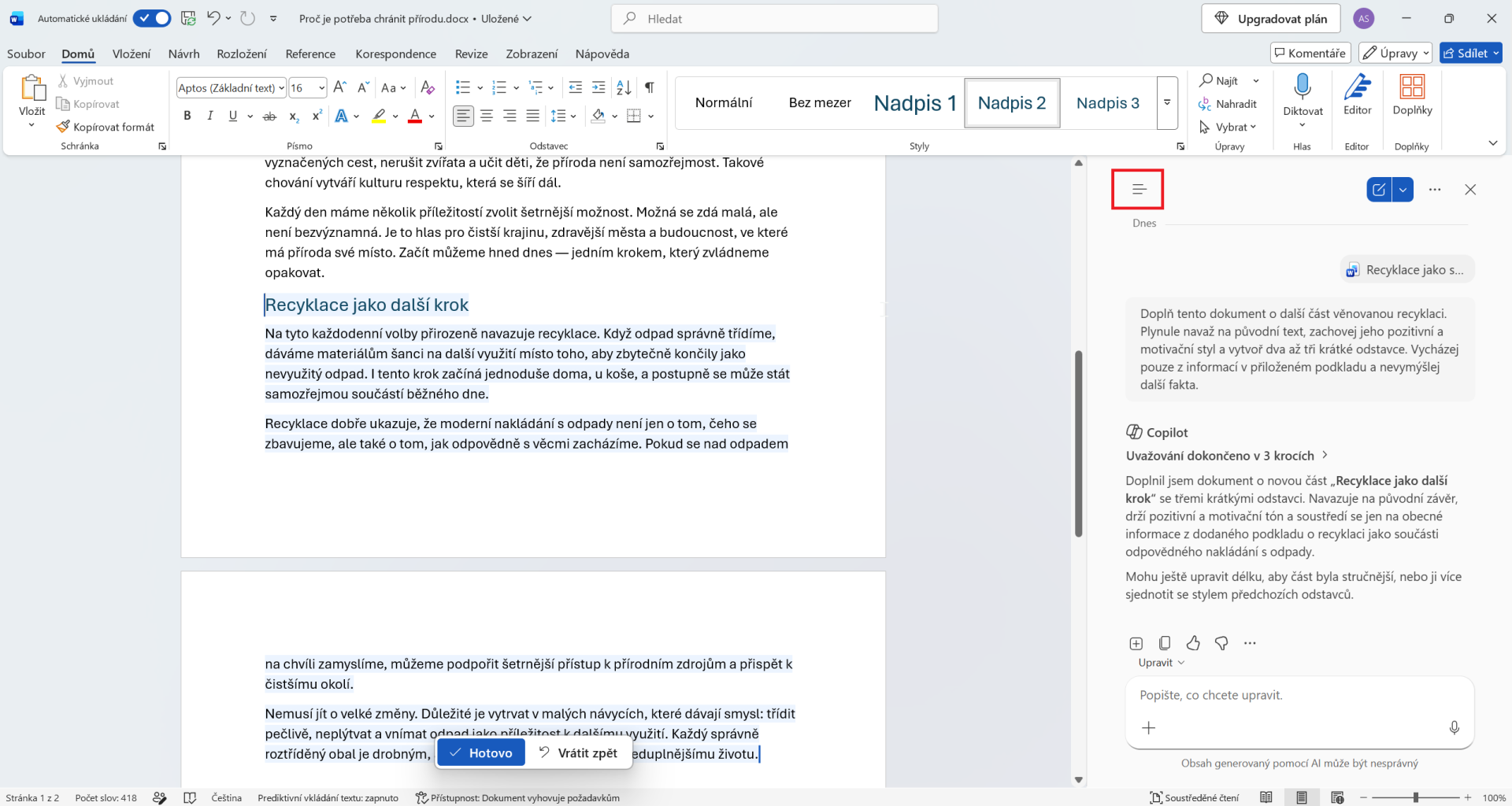The height and width of the screenshot is (806, 1512).
Task: Toggle Automatické ukládání switch
Action: (x=151, y=18)
